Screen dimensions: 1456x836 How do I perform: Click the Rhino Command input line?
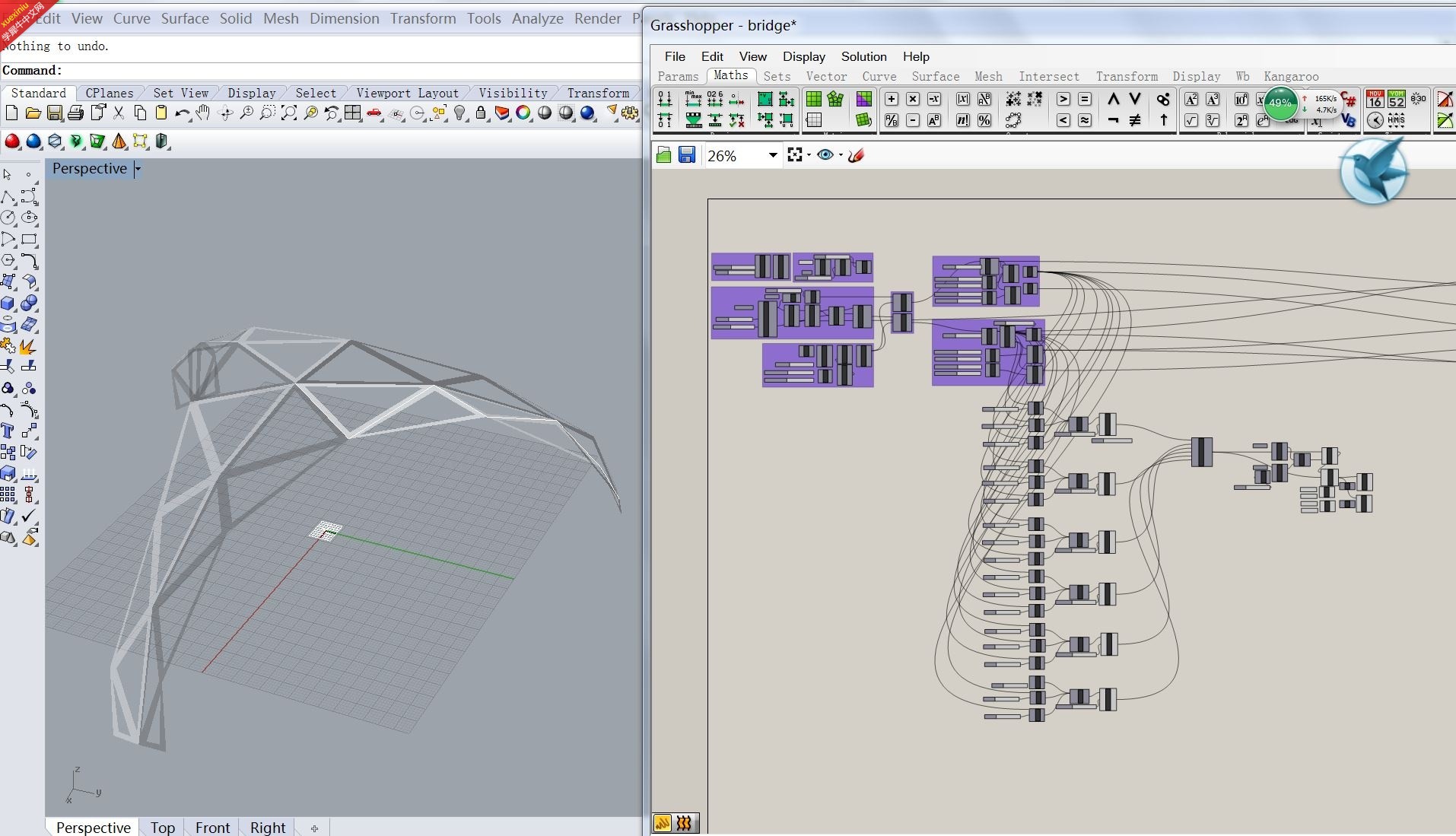click(320, 71)
